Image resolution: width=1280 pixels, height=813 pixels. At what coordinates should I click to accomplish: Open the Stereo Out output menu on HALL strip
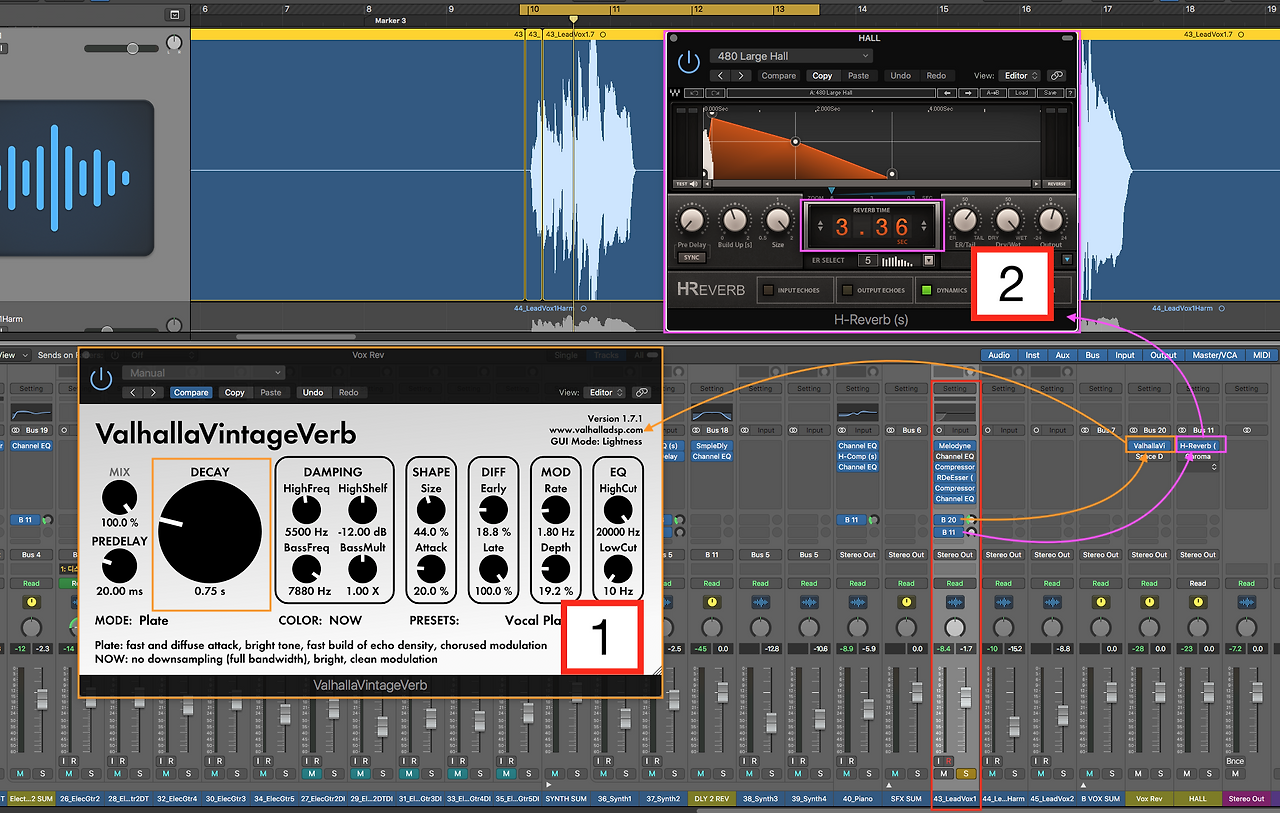(1197, 555)
